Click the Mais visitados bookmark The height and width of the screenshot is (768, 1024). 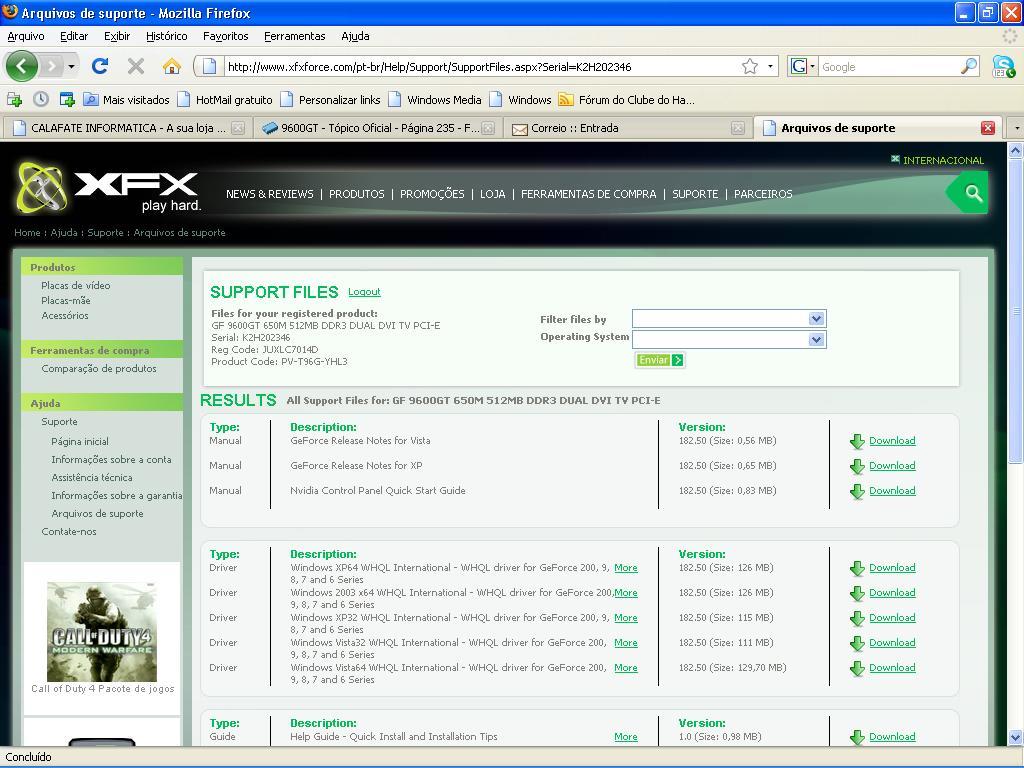click(127, 100)
